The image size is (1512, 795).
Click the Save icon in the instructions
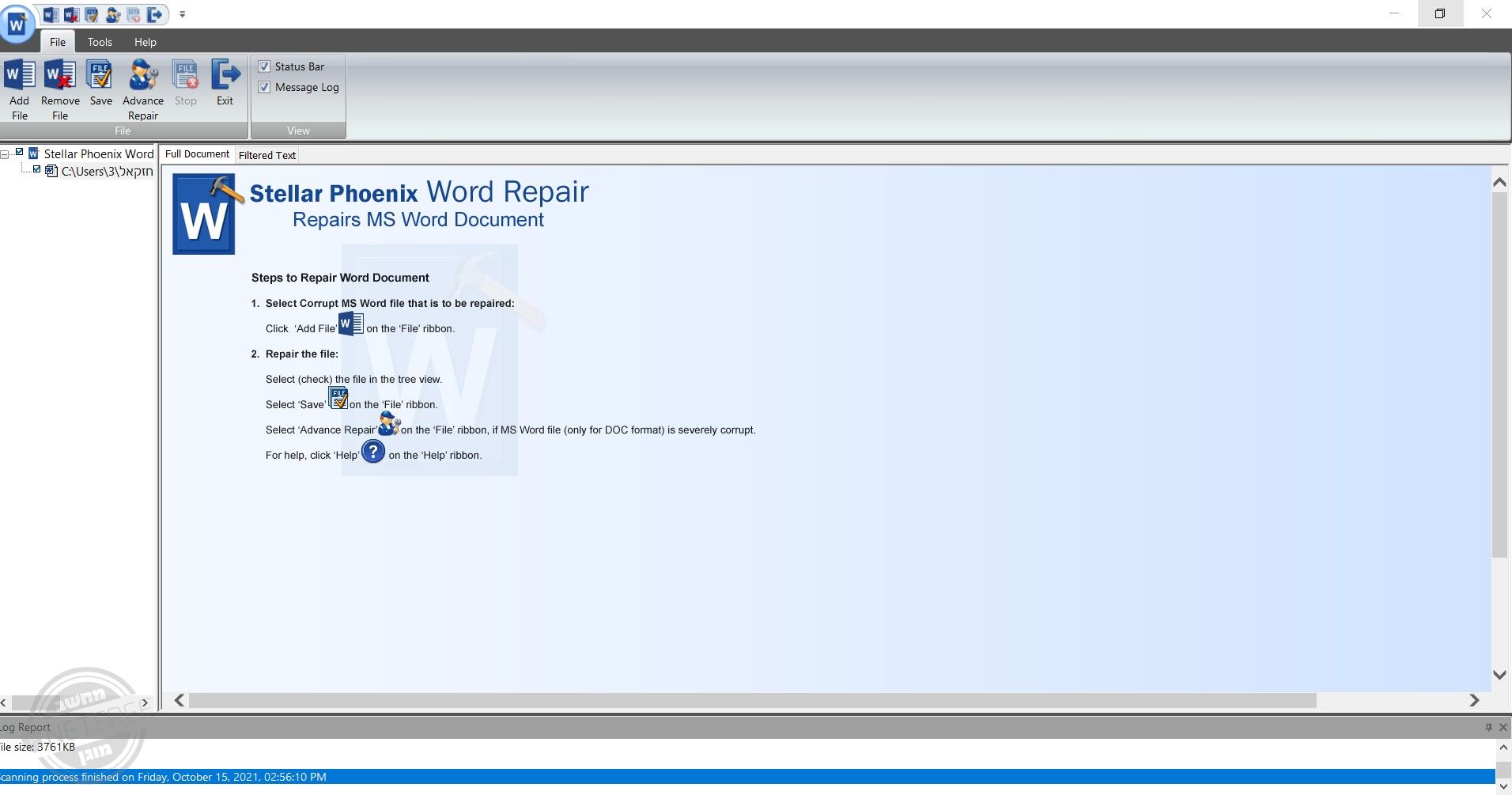point(338,398)
